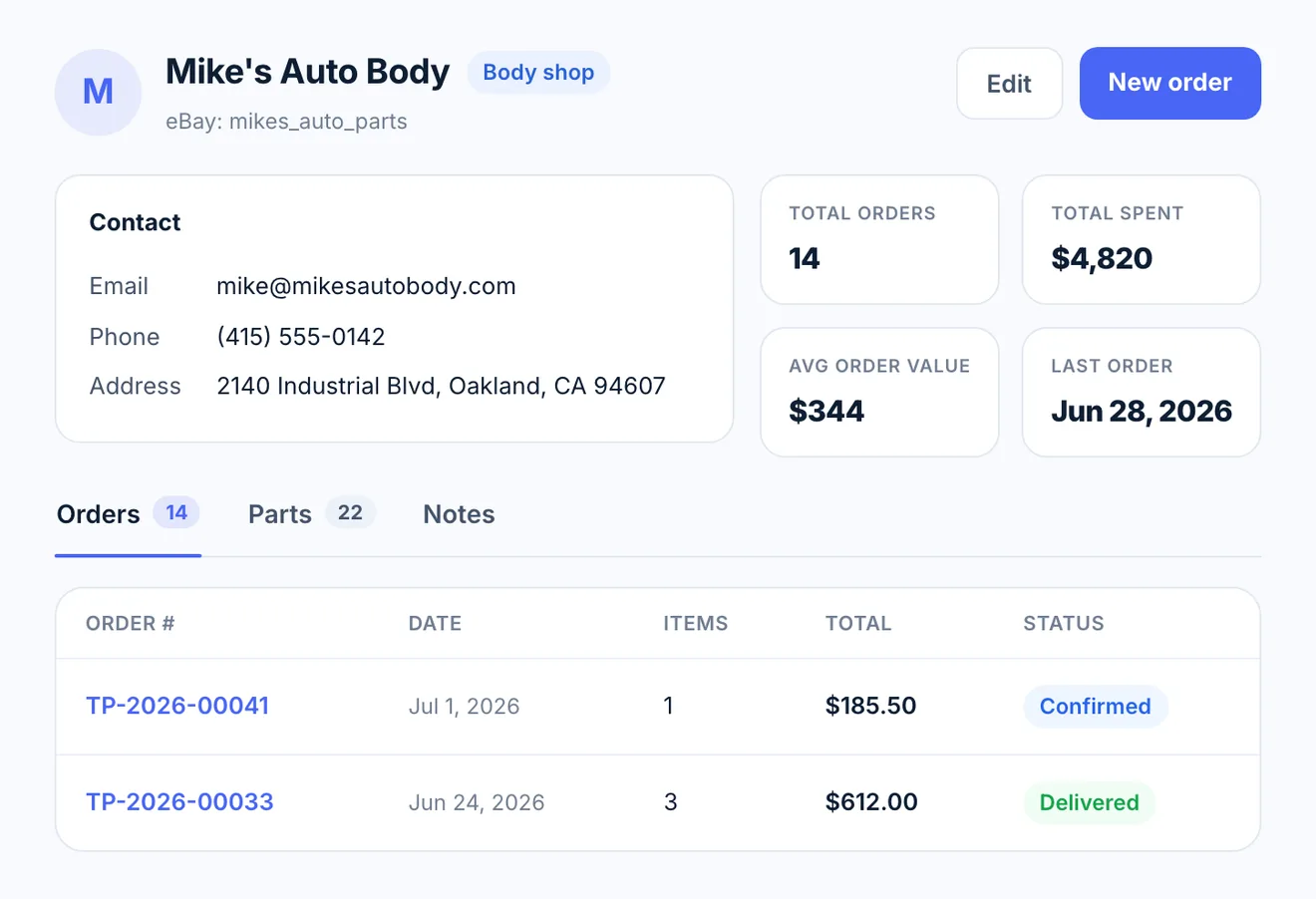Click the phone number (415) 555-0142

click(x=301, y=337)
